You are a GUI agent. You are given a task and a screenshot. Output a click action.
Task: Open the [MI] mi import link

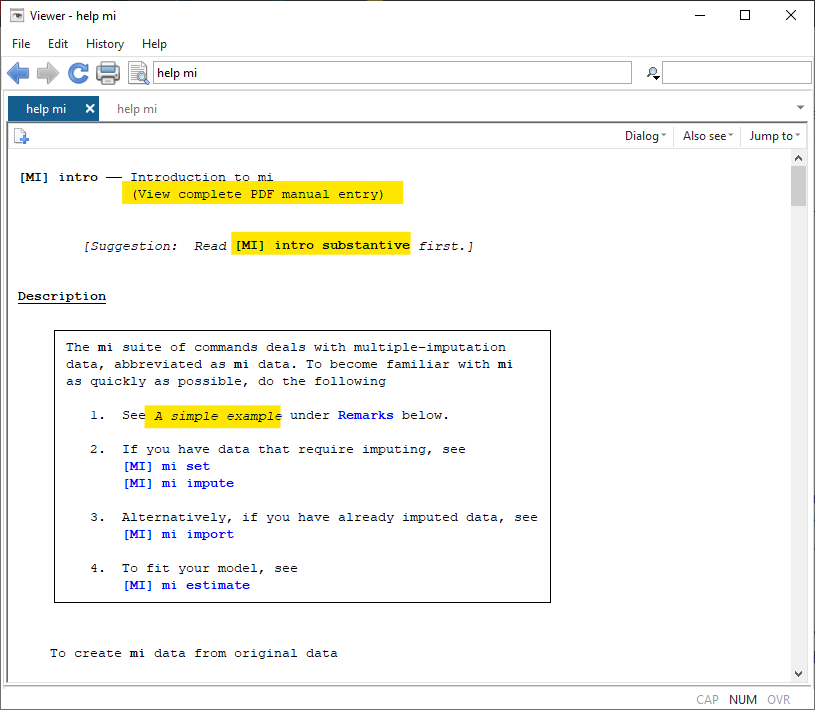click(178, 534)
